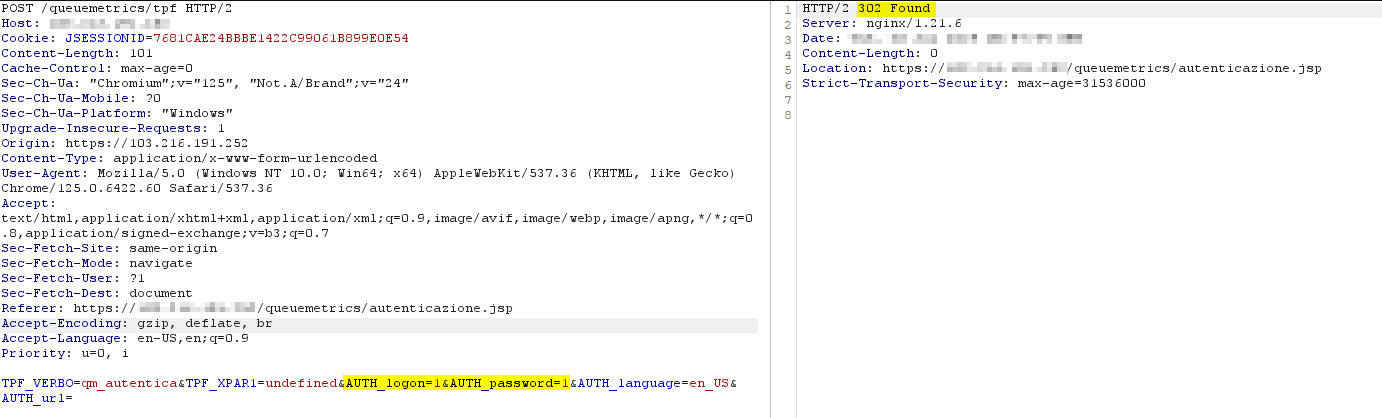Click the AUTH_url= parameter
Viewport: 1382px width, 418px height.
pos(37,398)
